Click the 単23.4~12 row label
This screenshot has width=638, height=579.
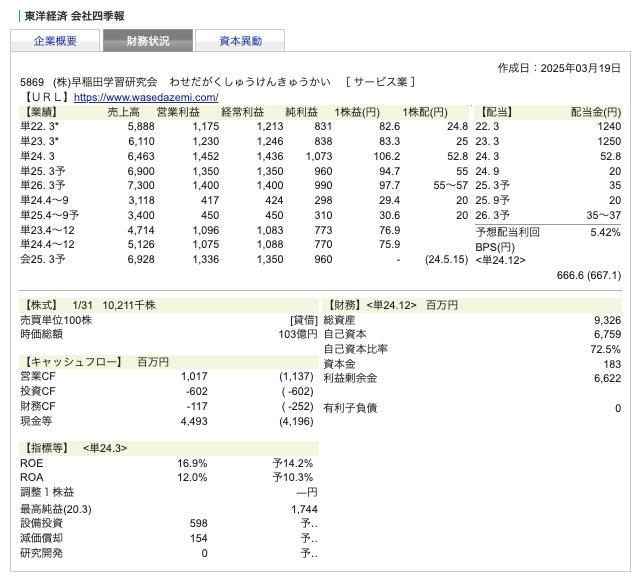(47, 230)
